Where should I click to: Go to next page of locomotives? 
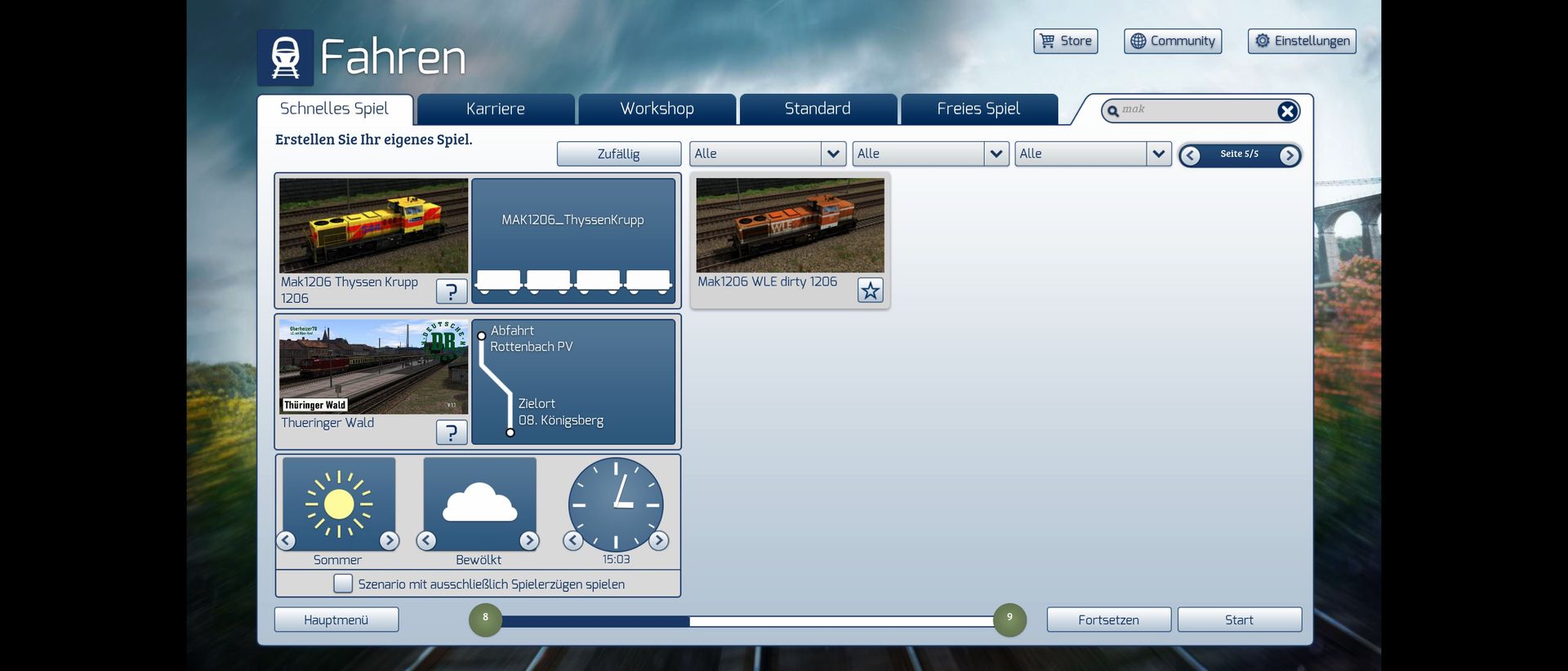1289,155
